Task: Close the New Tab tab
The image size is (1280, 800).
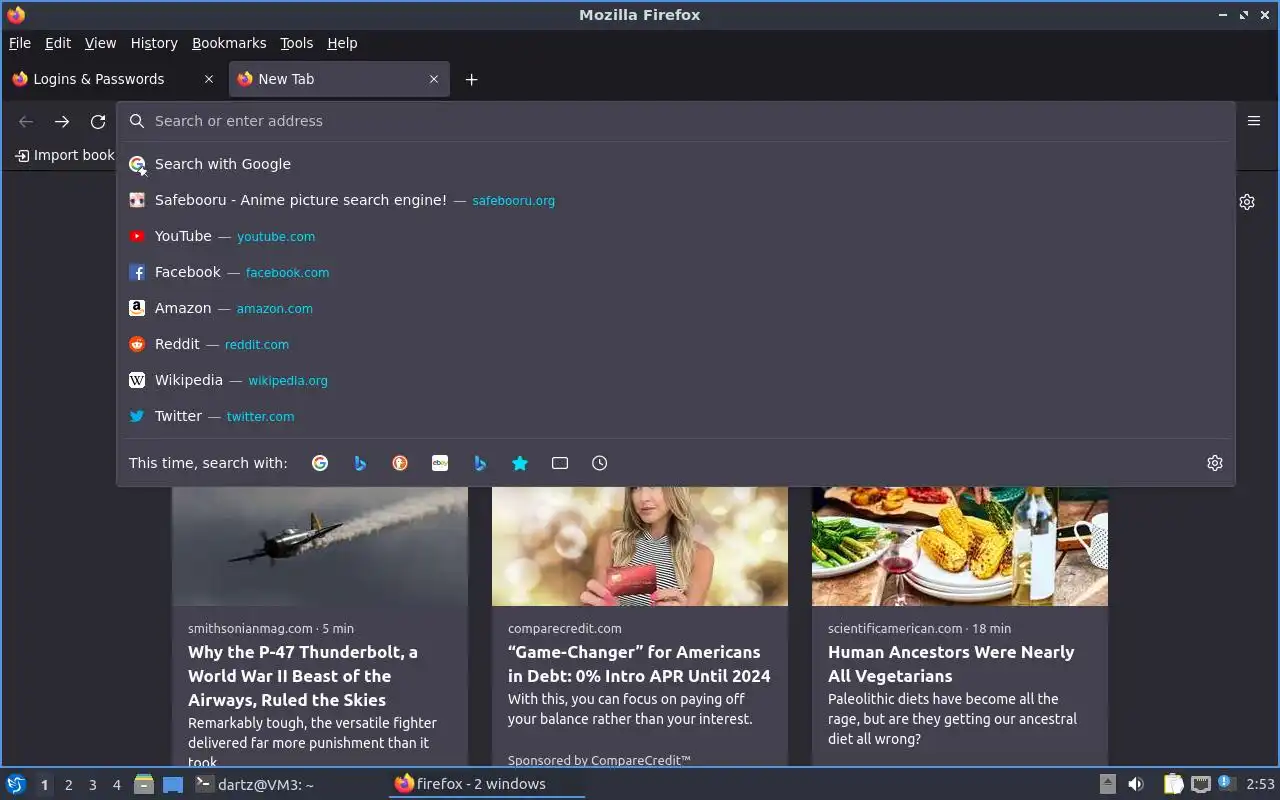Action: click(434, 79)
